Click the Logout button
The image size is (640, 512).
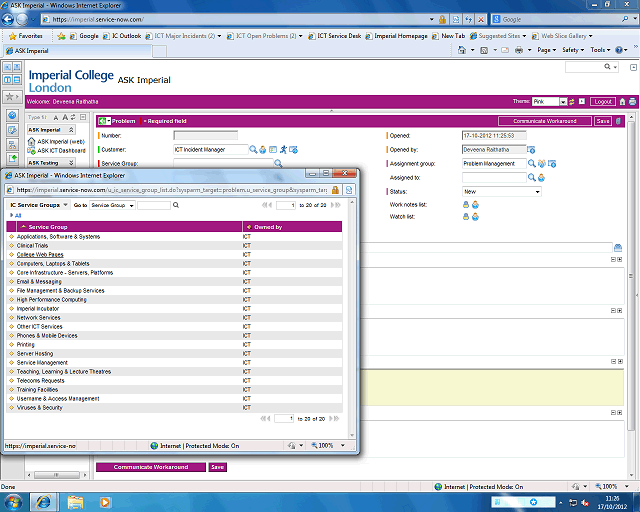coord(602,101)
